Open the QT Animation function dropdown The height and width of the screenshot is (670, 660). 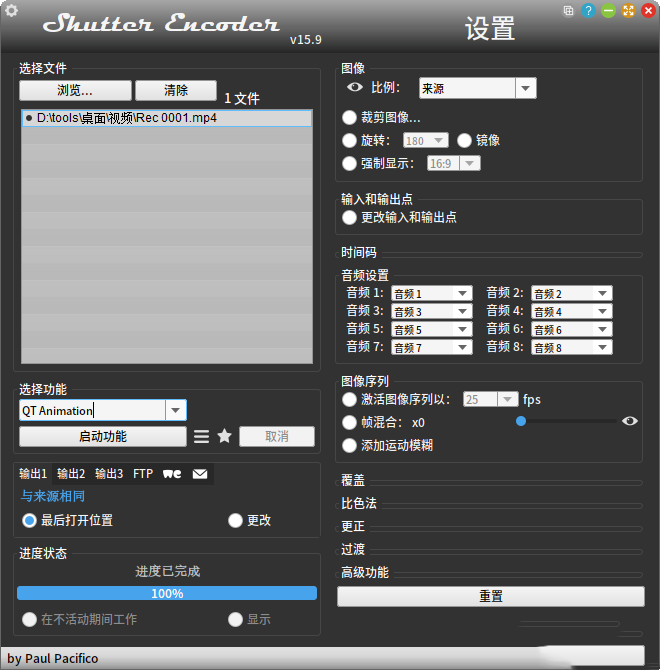point(176,411)
